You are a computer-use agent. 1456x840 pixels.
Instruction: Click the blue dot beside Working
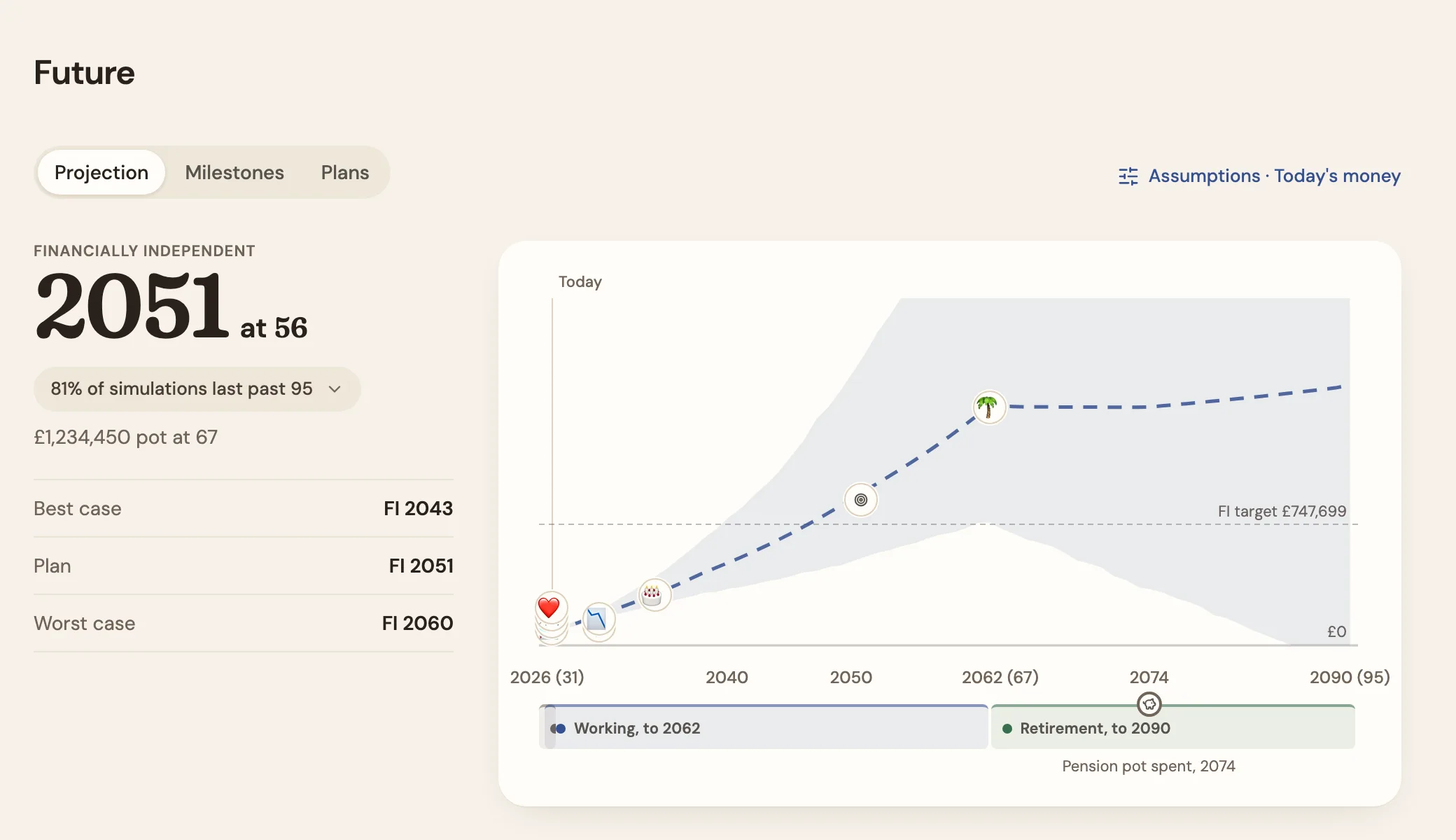560,729
